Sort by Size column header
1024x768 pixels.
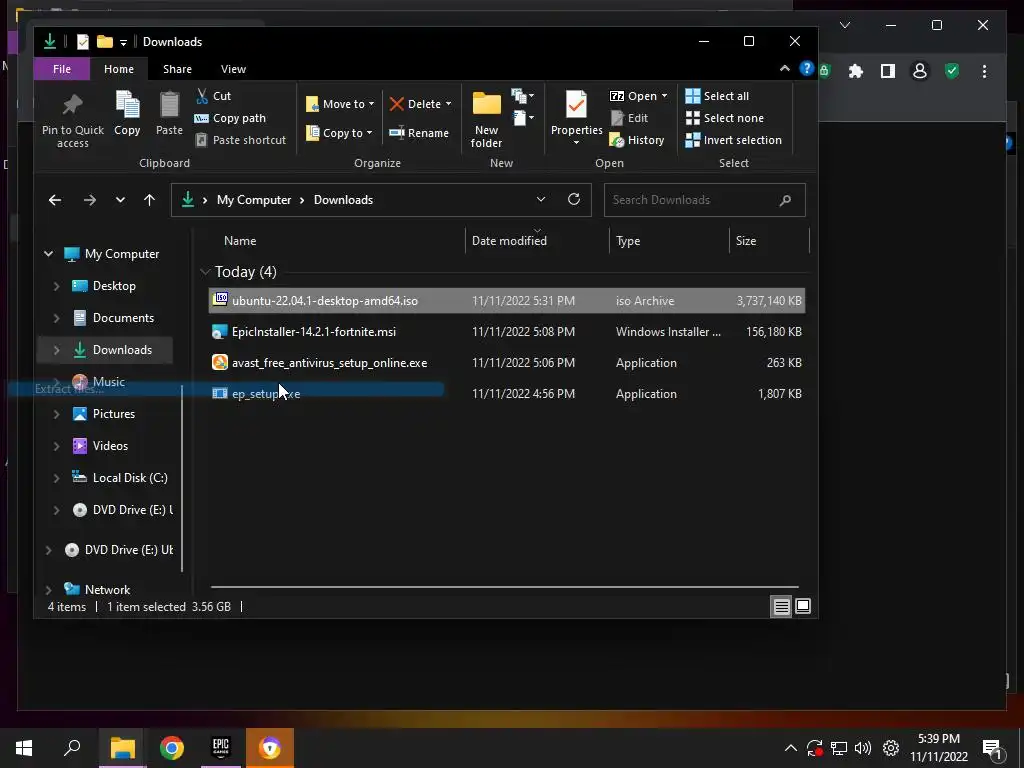pos(769,240)
